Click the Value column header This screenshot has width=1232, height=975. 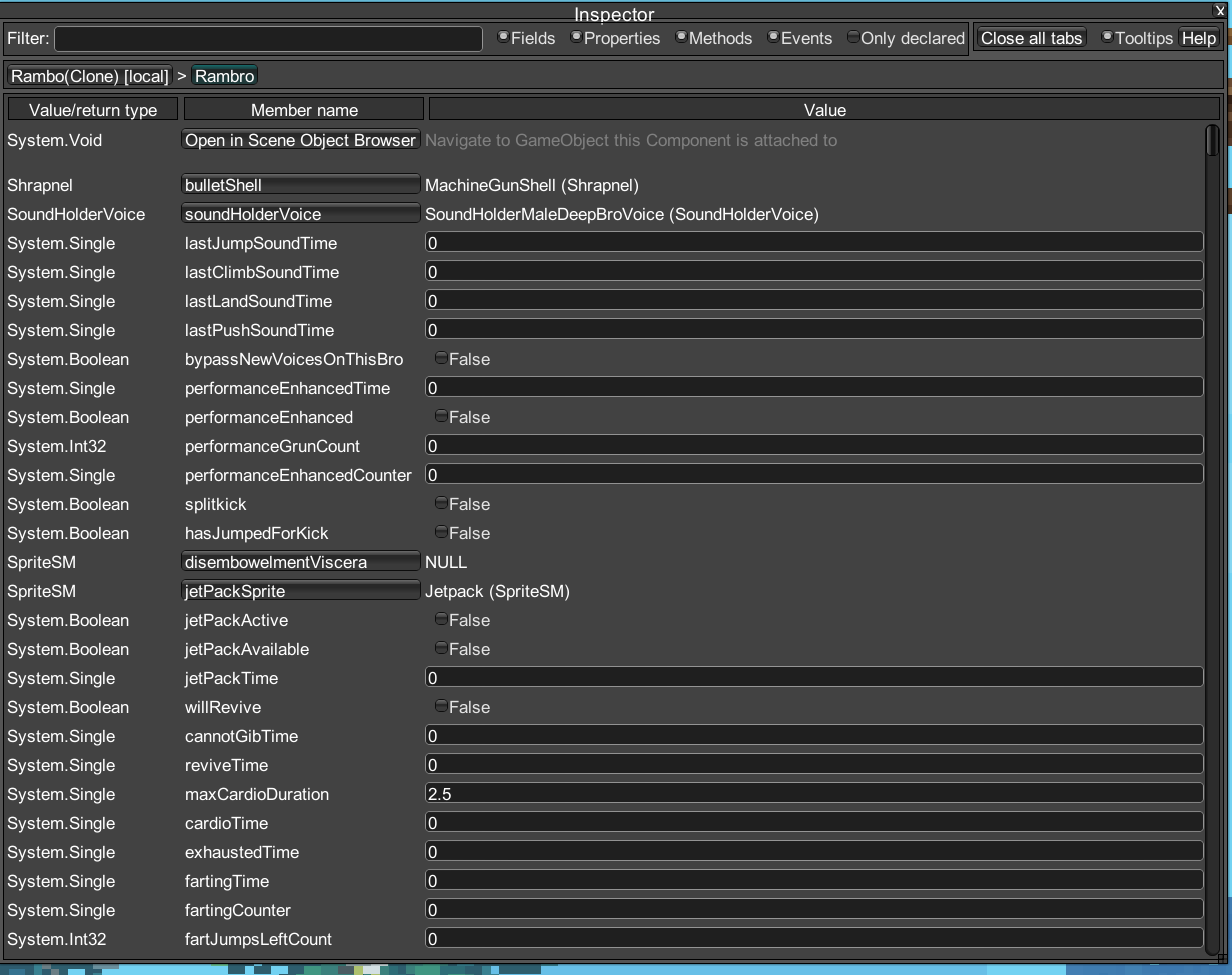point(824,109)
